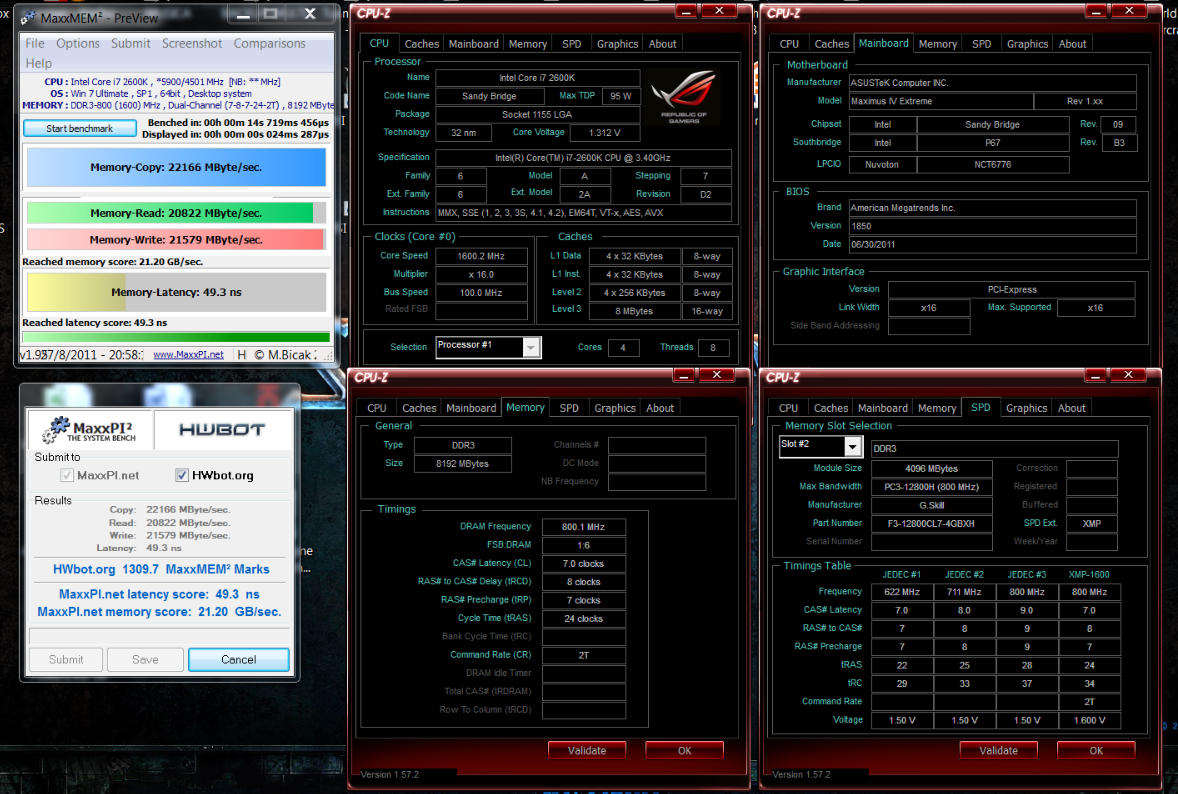
Task: Click the BIOS date 06/30/2011
Action: [x=992, y=244]
